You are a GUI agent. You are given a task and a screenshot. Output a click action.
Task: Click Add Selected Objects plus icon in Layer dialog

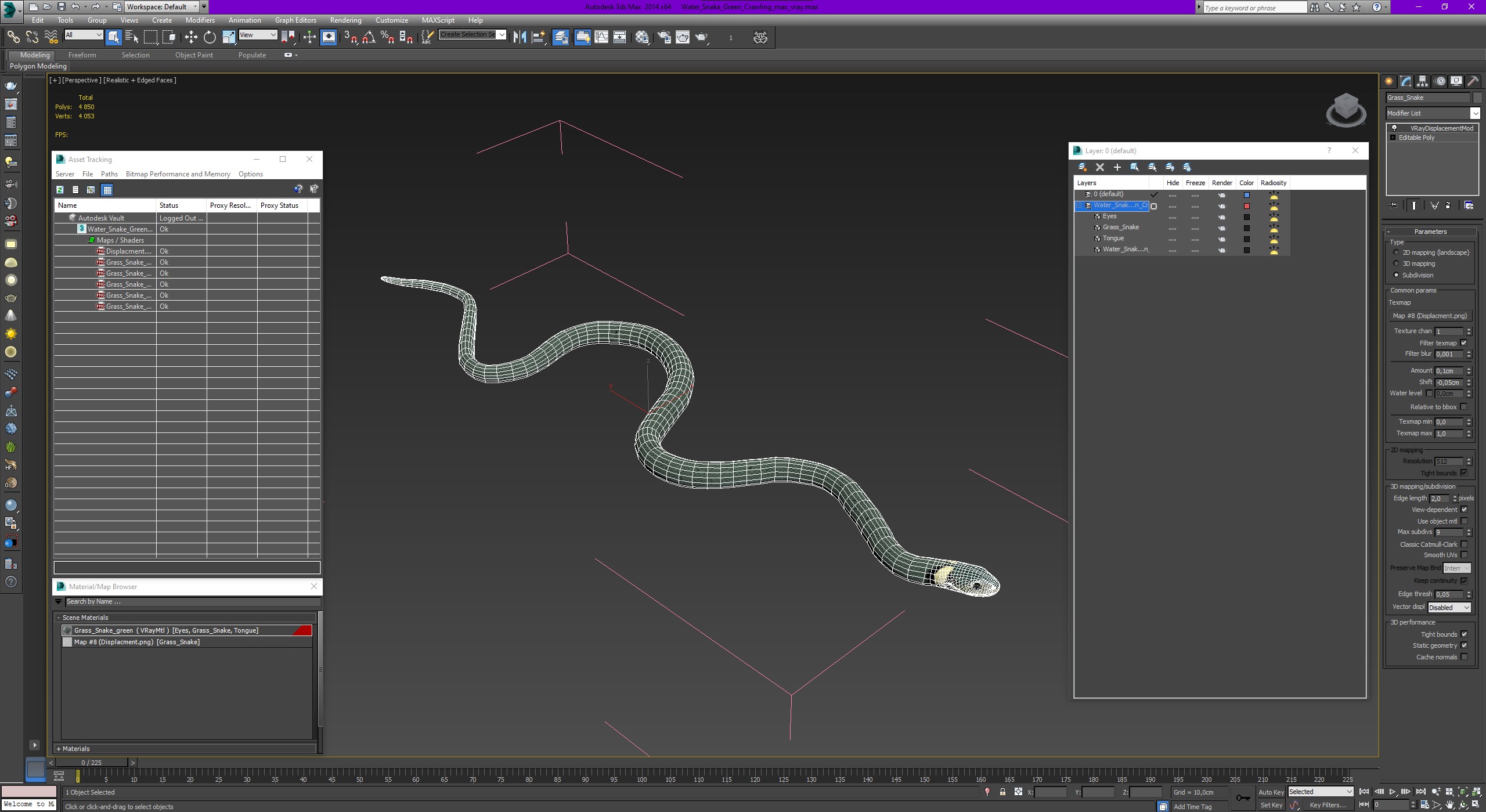pyautogui.click(x=1117, y=167)
